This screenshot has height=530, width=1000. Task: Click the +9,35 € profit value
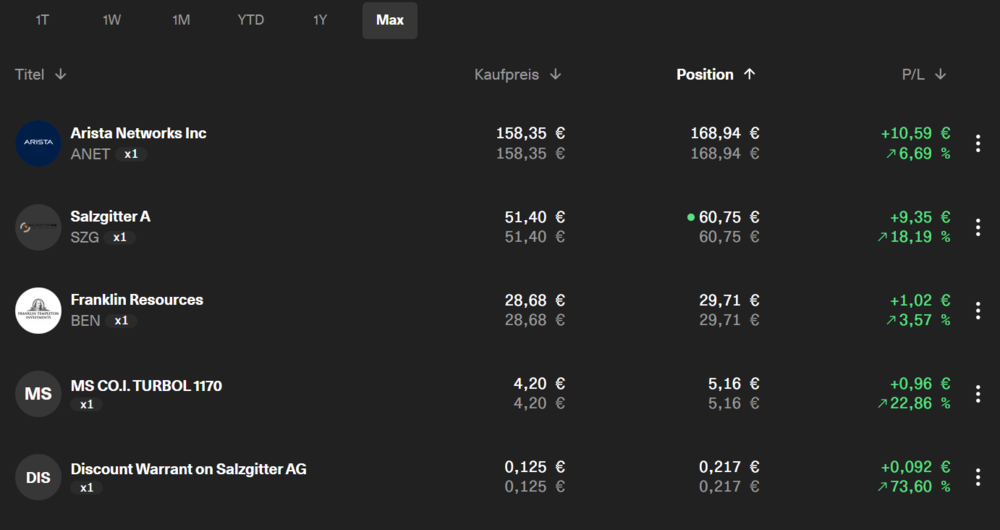click(920, 217)
